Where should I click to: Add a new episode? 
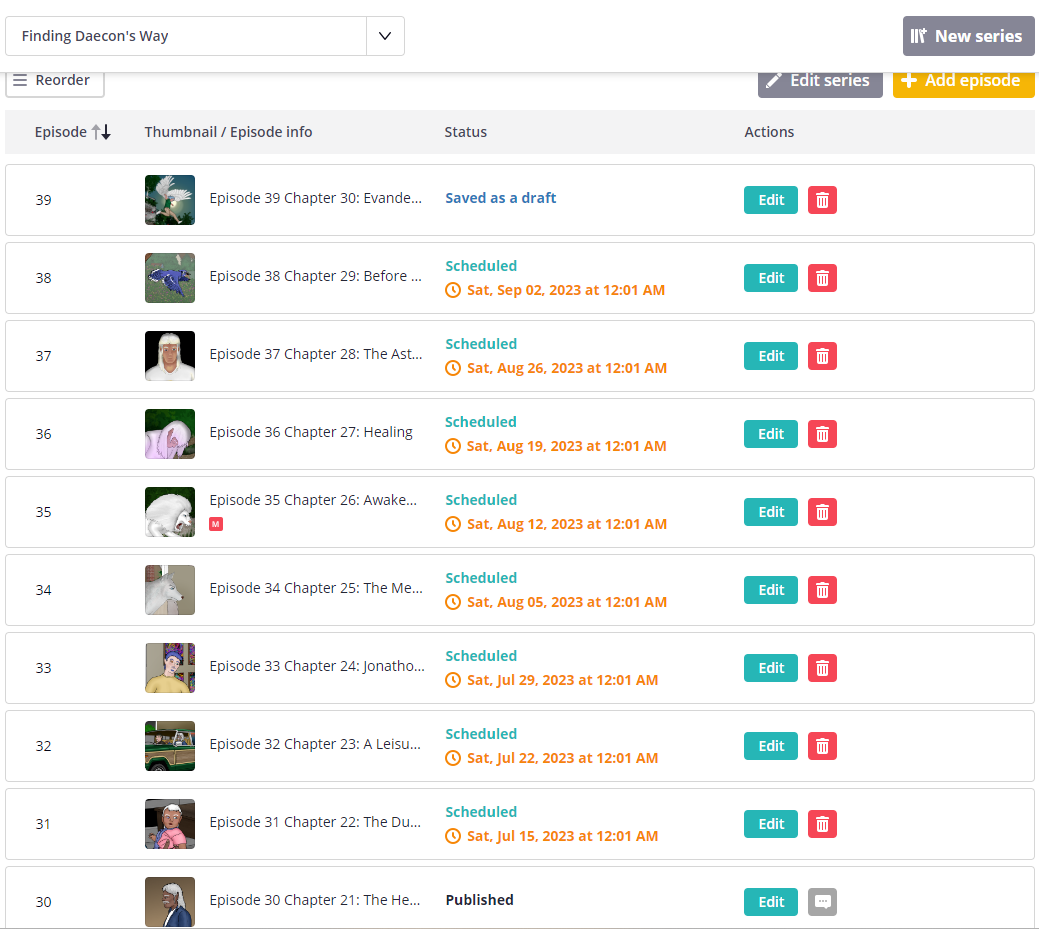pos(963,81)
